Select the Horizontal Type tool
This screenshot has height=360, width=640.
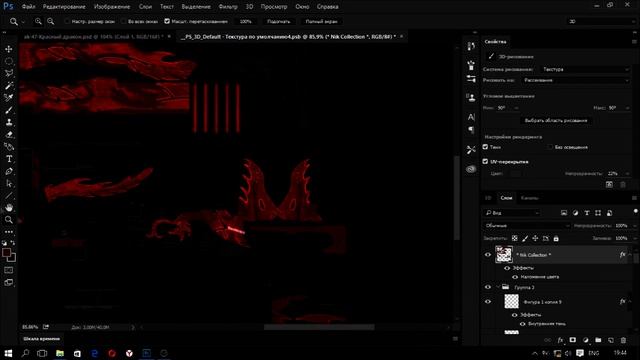pos(9,159)
